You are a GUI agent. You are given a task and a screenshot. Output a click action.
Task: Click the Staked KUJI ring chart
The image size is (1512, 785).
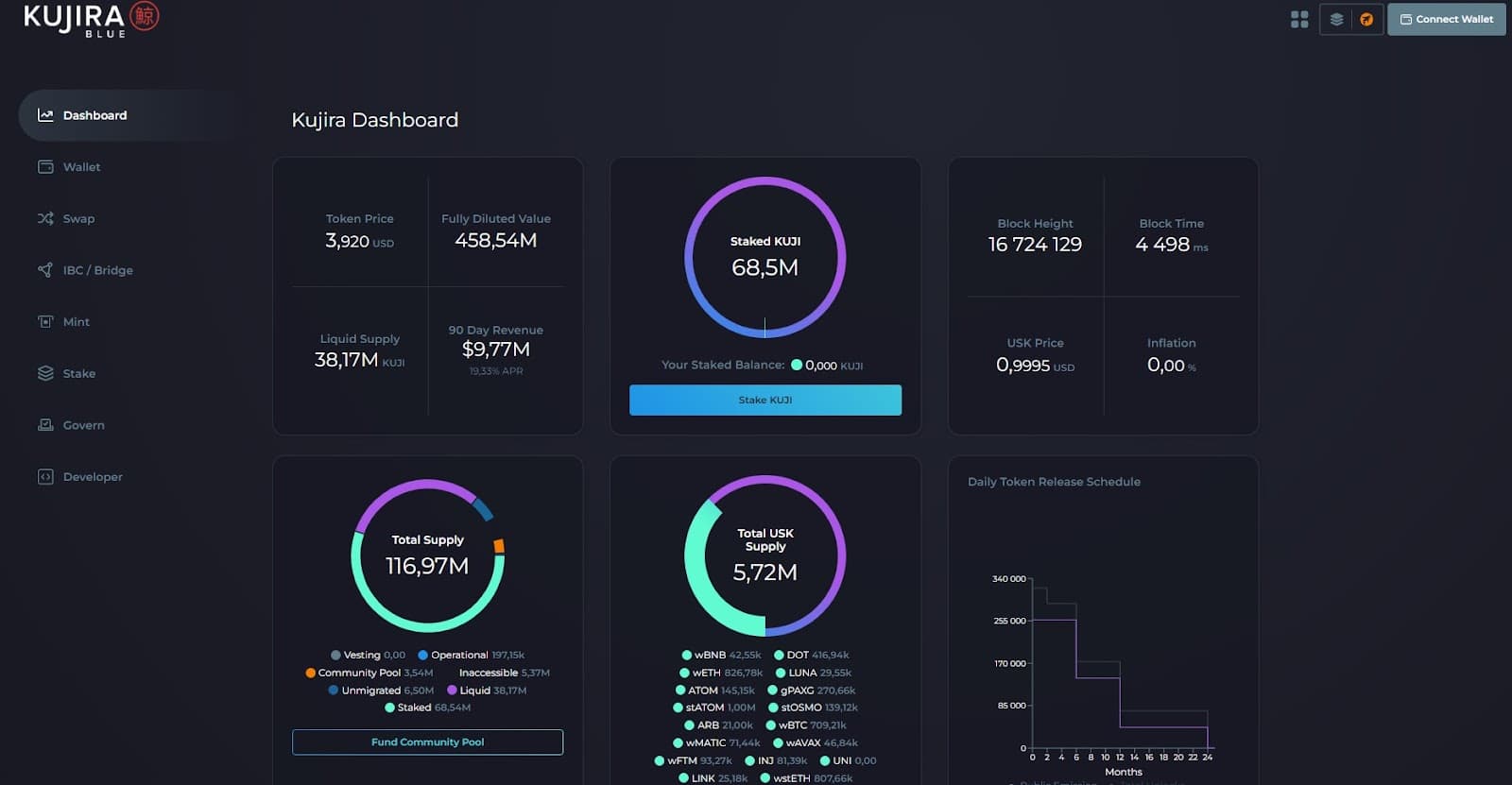(x=765, y=257)
